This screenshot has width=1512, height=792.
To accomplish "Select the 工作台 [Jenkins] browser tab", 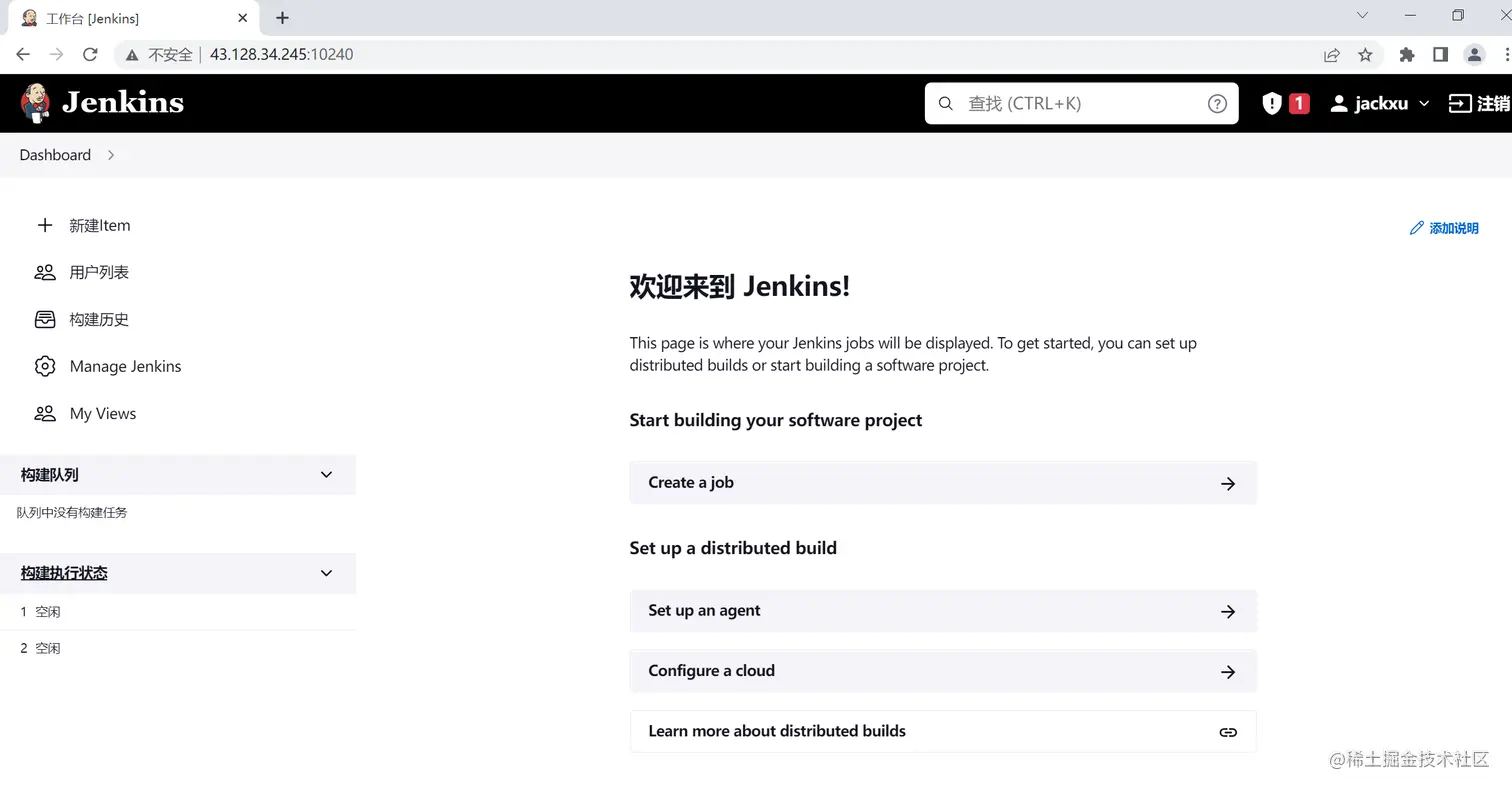I will (x=135, y=18).
